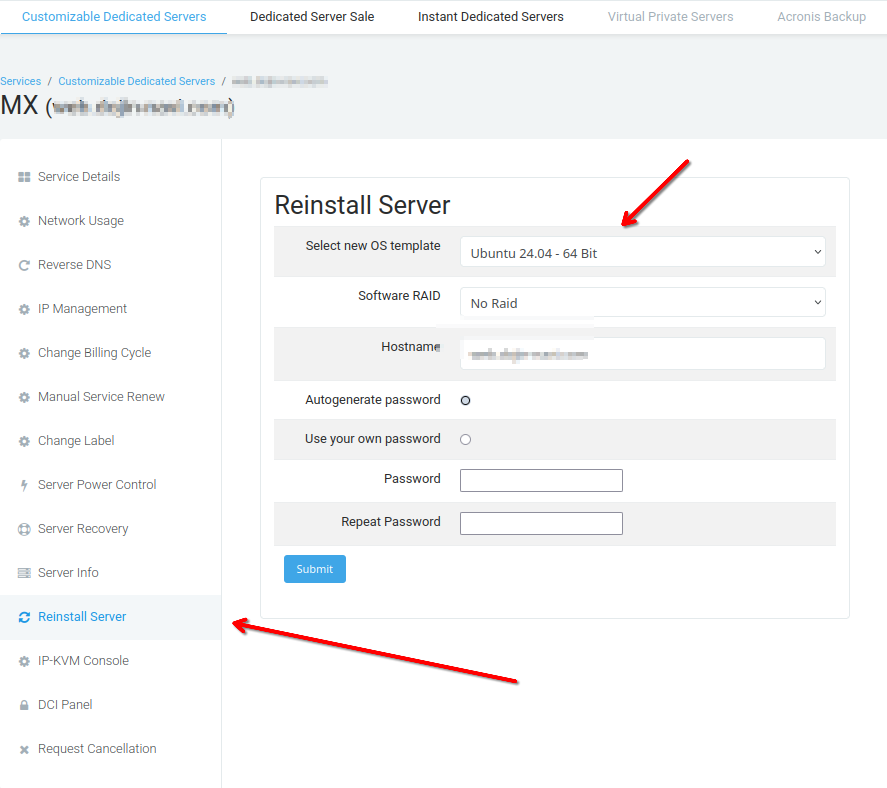
Task: Select the Network Usage option
Action: coord(78,220)
